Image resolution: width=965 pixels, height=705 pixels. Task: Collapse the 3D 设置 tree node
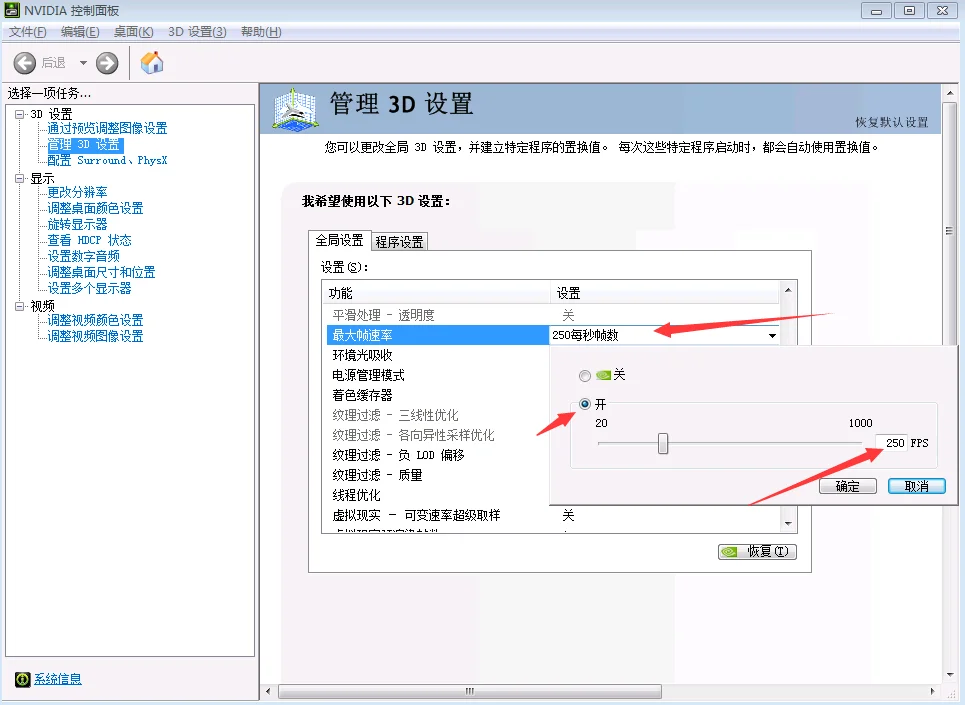click(x=20, y=114)
